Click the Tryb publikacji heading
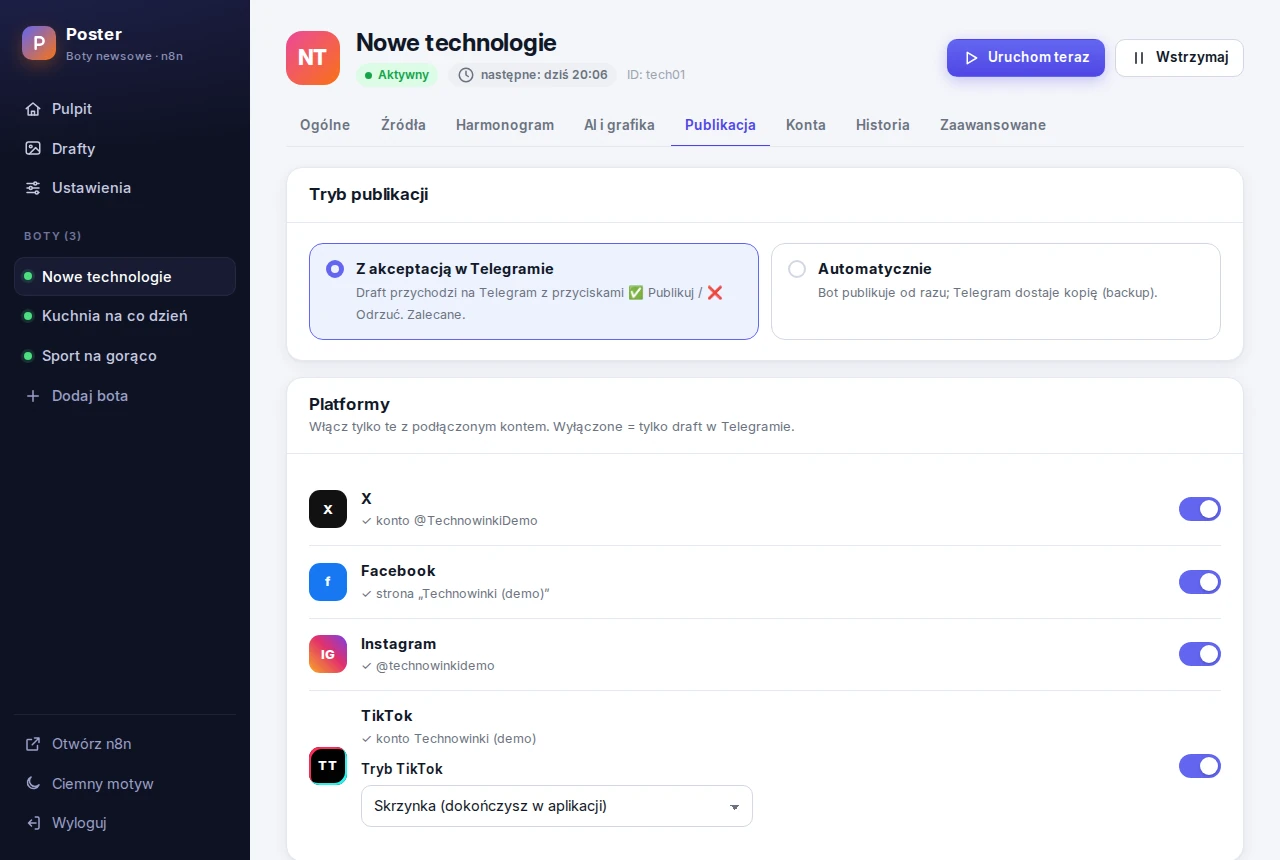Viewport: 1280px width, 860px height. 369,194
